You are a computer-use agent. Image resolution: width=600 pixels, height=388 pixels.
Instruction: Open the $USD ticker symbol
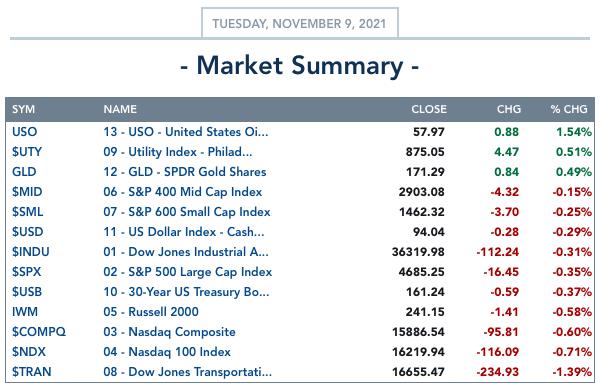point(27,231)
